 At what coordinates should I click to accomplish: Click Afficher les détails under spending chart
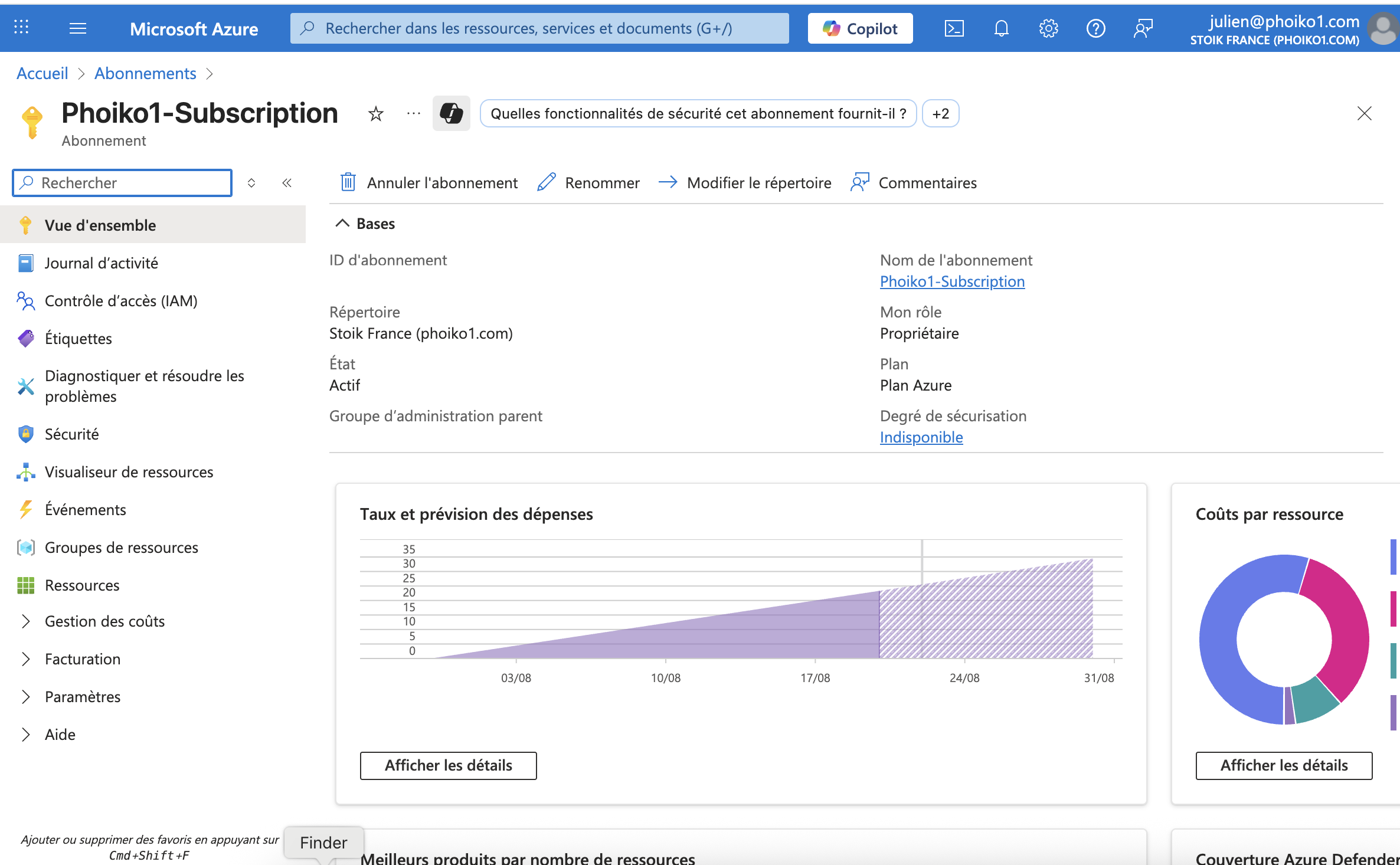[x=448, y=765]
